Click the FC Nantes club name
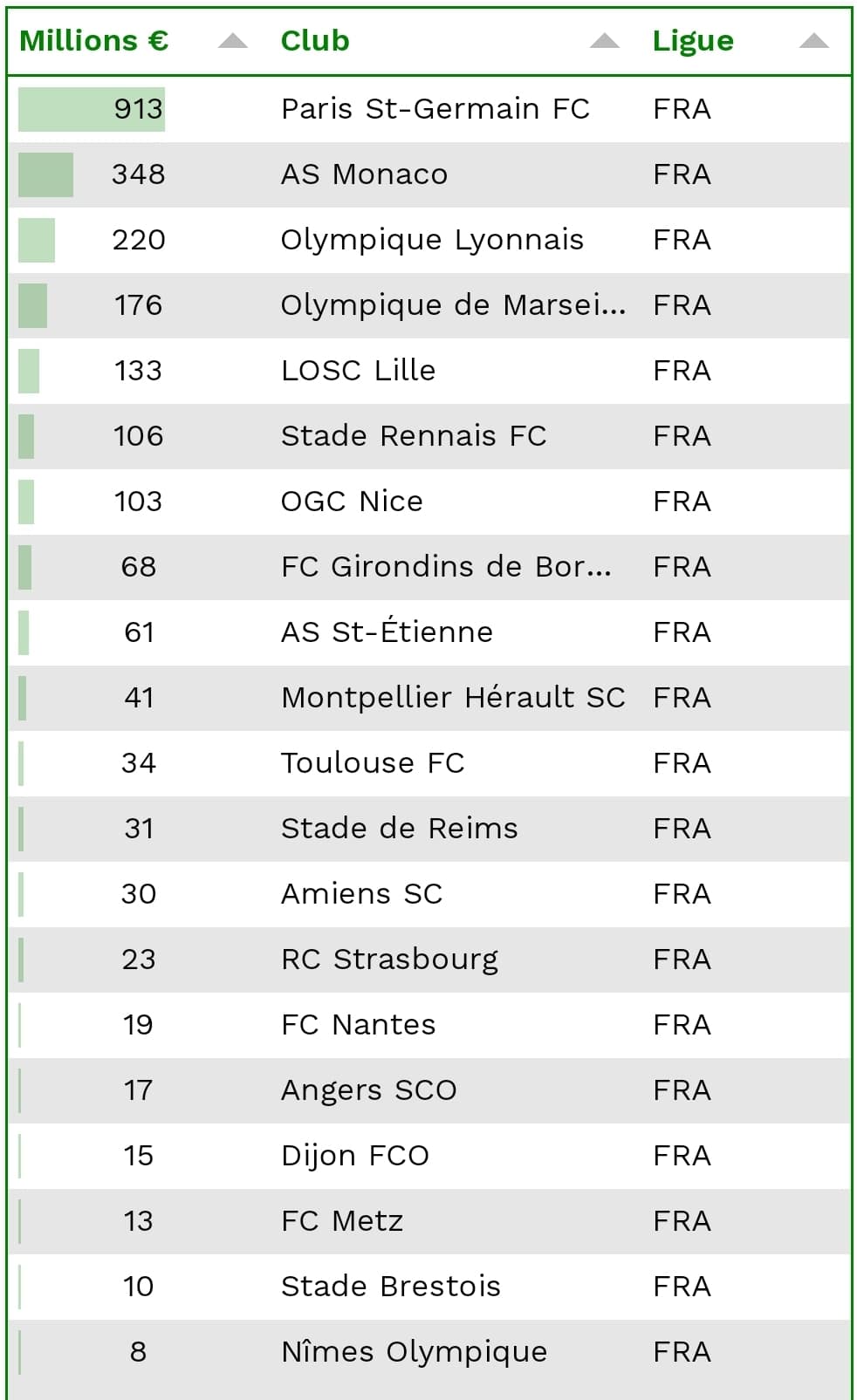This screenshot has height=1400, width=857. [x=358, y=1025]
